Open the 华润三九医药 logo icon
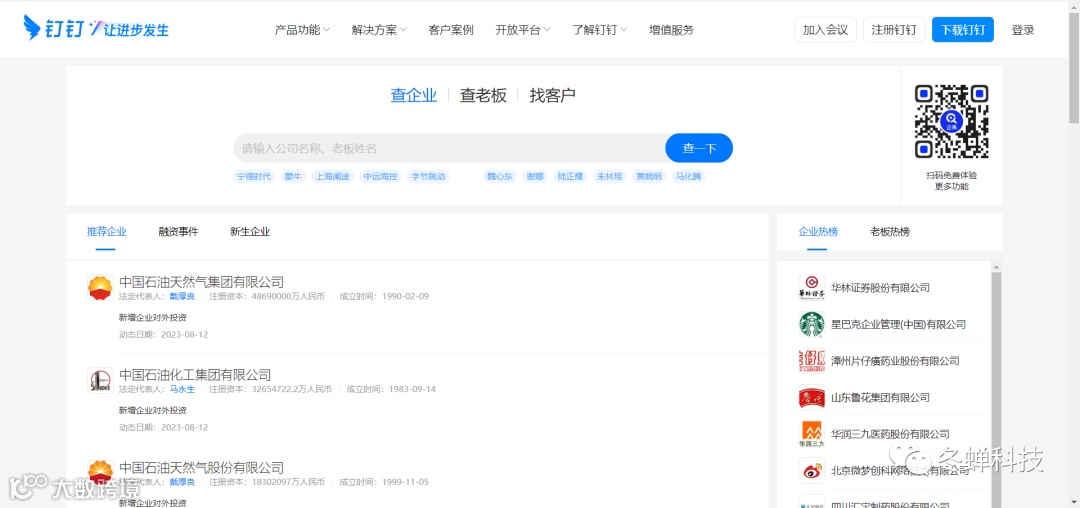Image resolution: width=1080 pixels, height=508 pixels. pyautogui.click(x=811, y=434)
